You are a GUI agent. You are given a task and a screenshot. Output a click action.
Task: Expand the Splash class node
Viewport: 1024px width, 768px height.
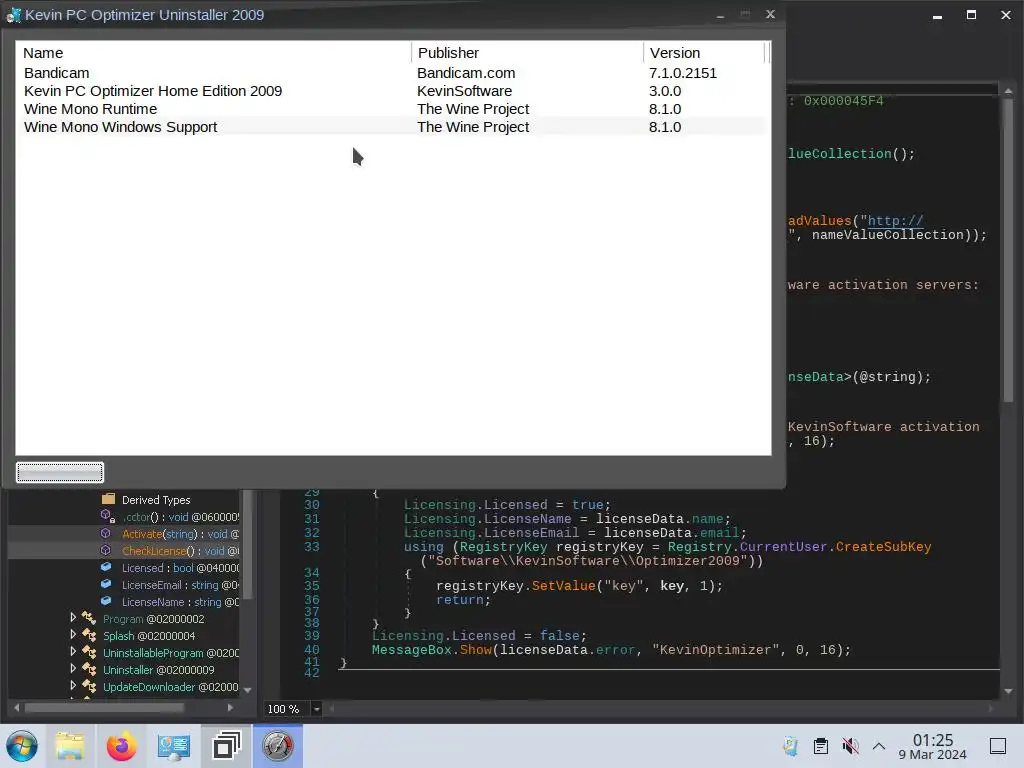tap(73, 634)
